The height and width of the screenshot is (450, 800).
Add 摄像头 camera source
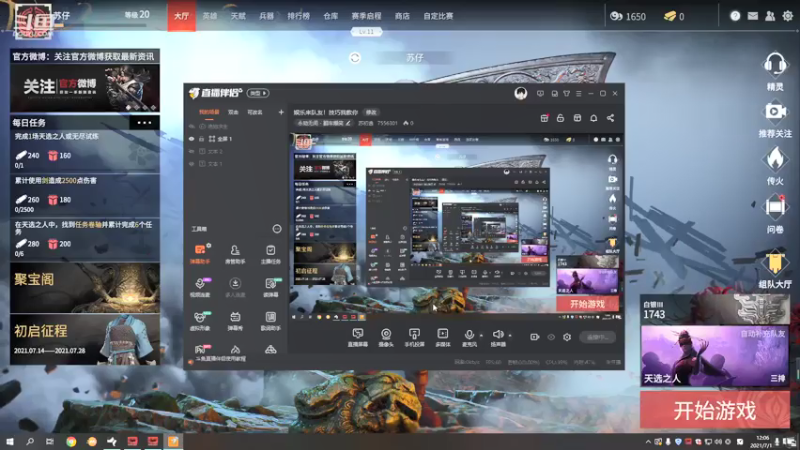click(386, 337)
